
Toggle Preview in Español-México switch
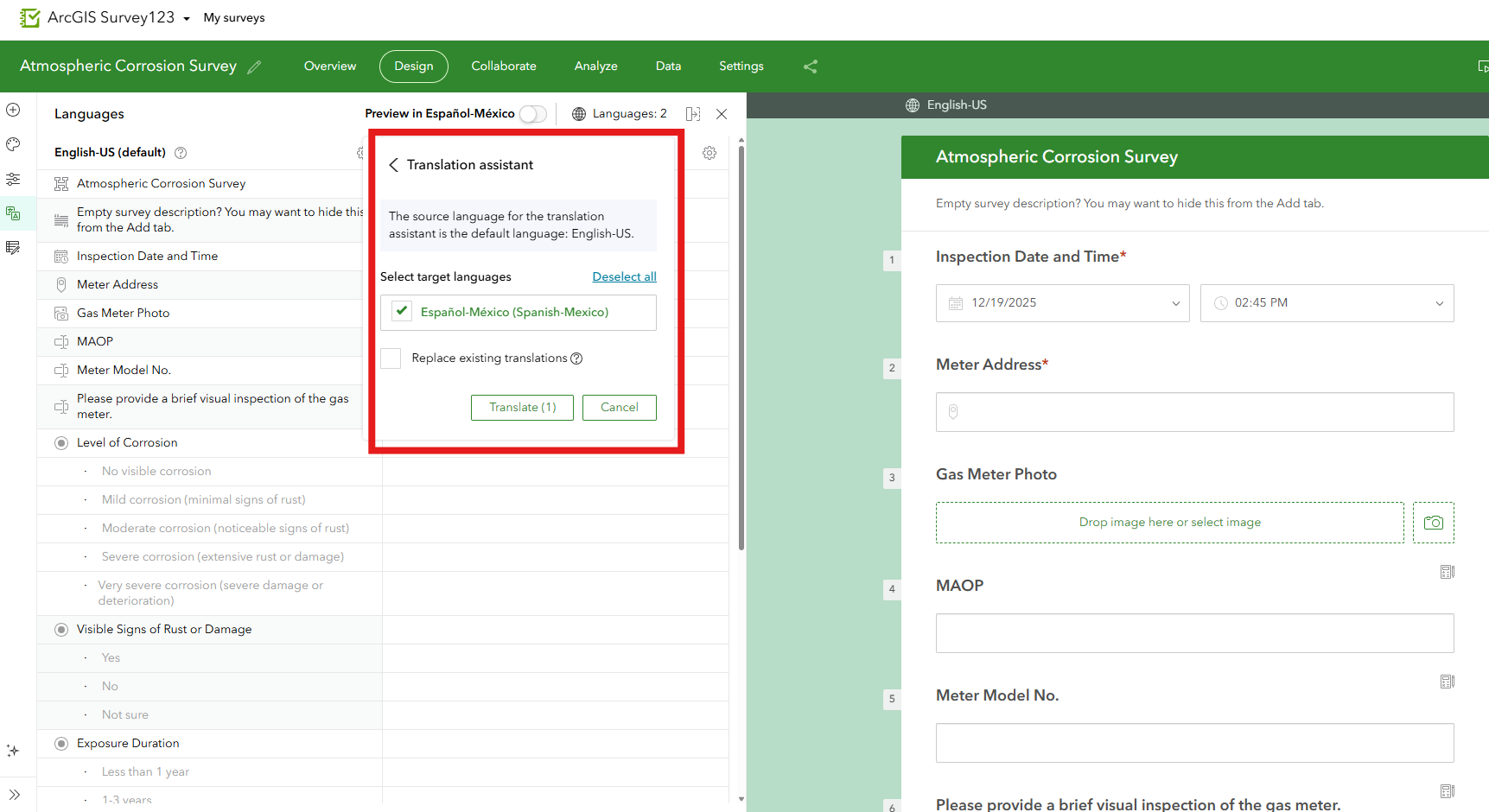[533, 114]
